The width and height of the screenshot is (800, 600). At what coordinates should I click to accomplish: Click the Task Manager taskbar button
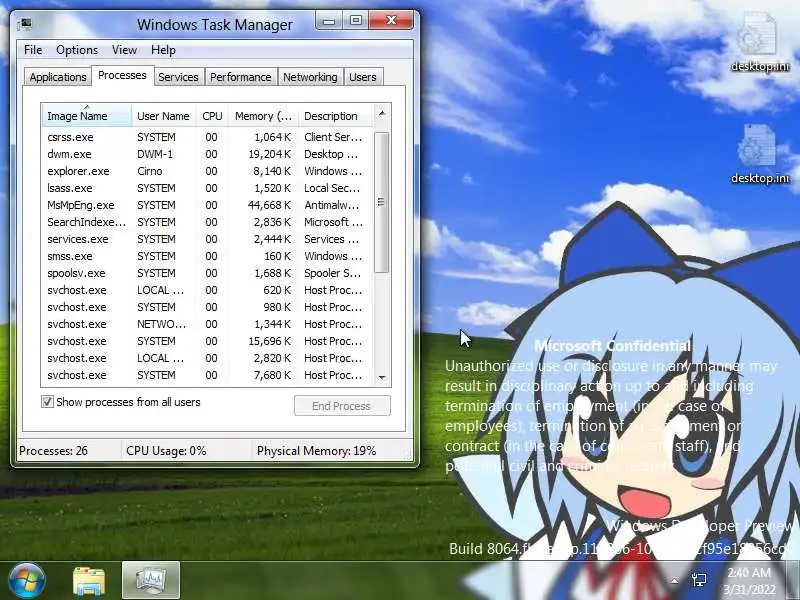point(151,580)
